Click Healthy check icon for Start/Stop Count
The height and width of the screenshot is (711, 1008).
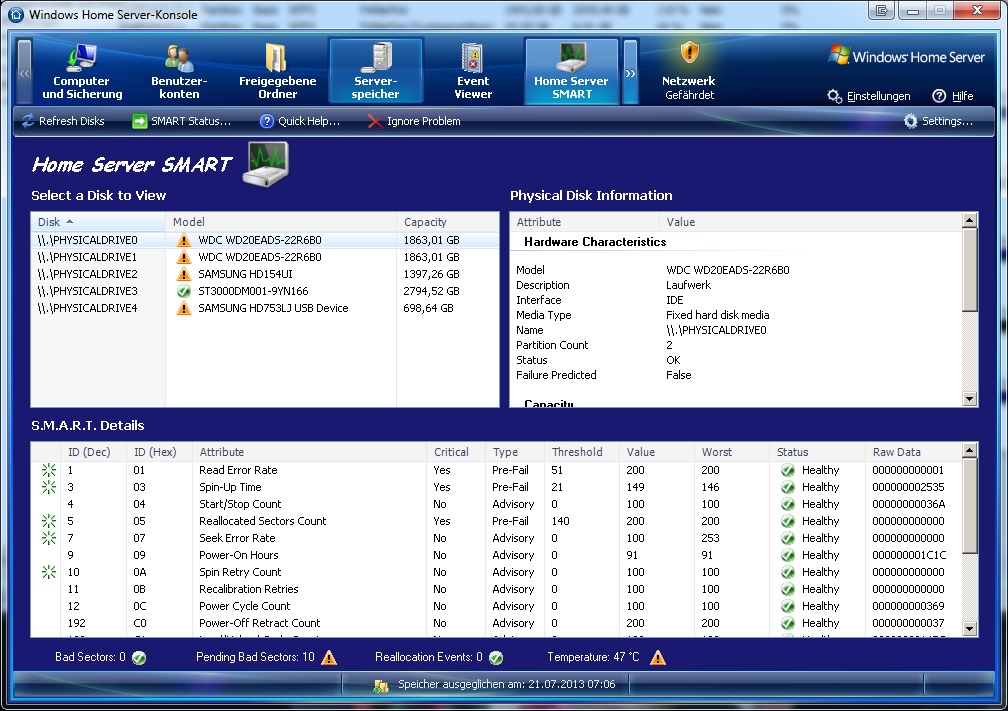788,504
